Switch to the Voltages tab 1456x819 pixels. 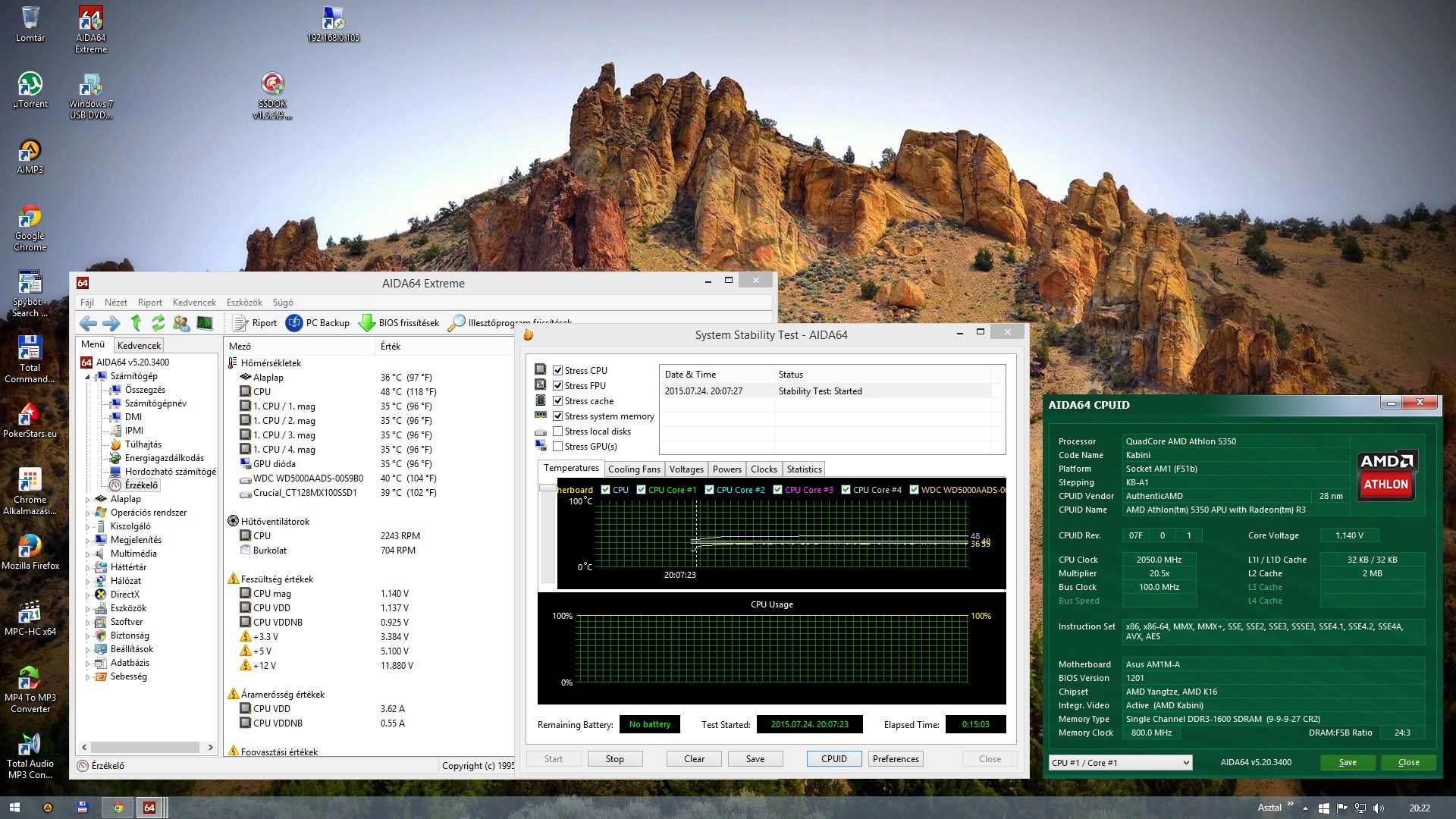tap(686, 469)
